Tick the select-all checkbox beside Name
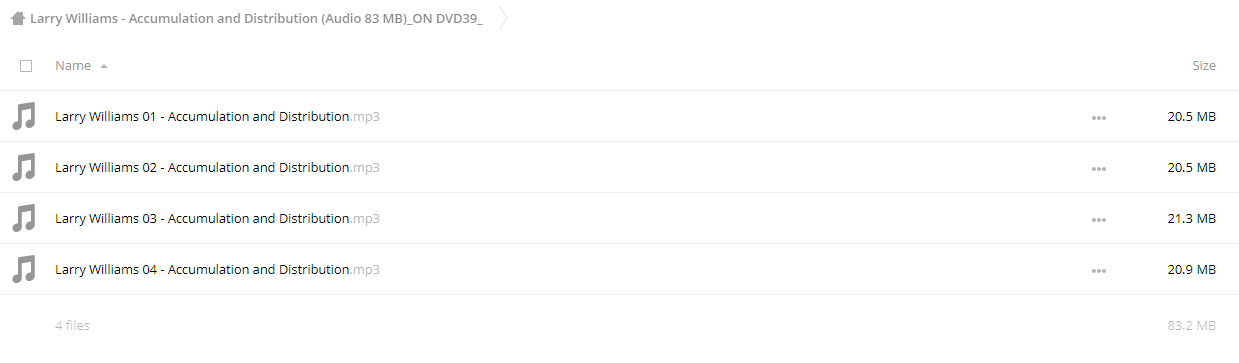 coord(26,66)
